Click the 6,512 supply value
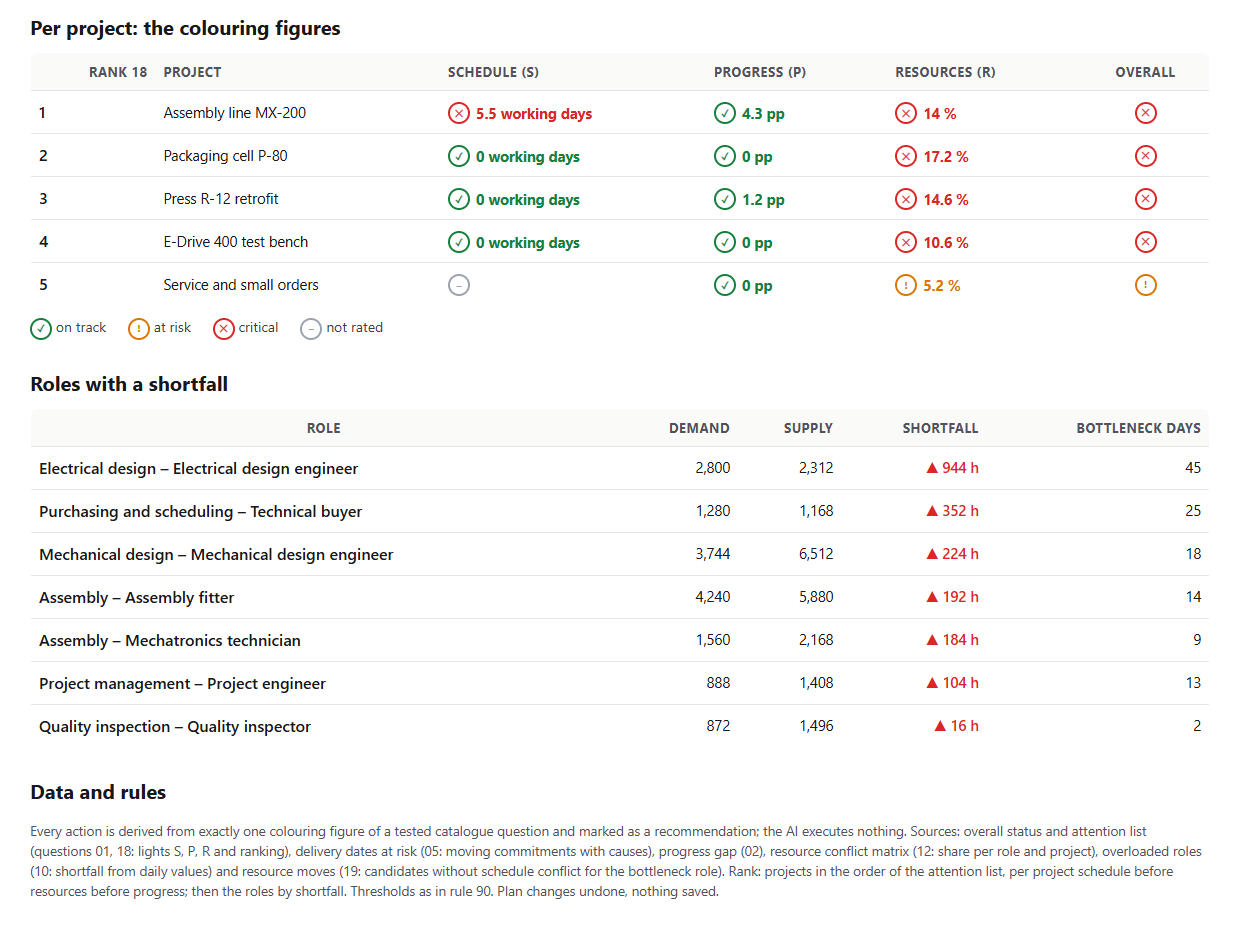1240x950 pixels. point(816,554)
